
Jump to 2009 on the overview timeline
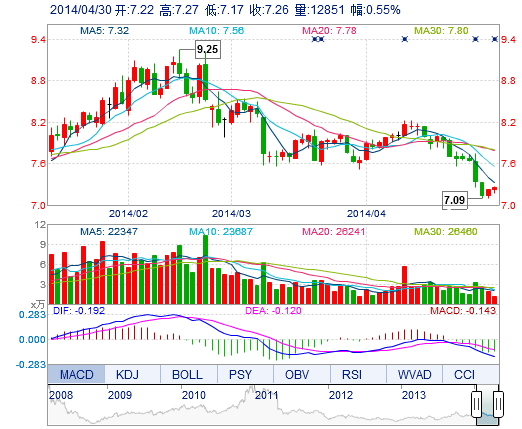(120, 395)
